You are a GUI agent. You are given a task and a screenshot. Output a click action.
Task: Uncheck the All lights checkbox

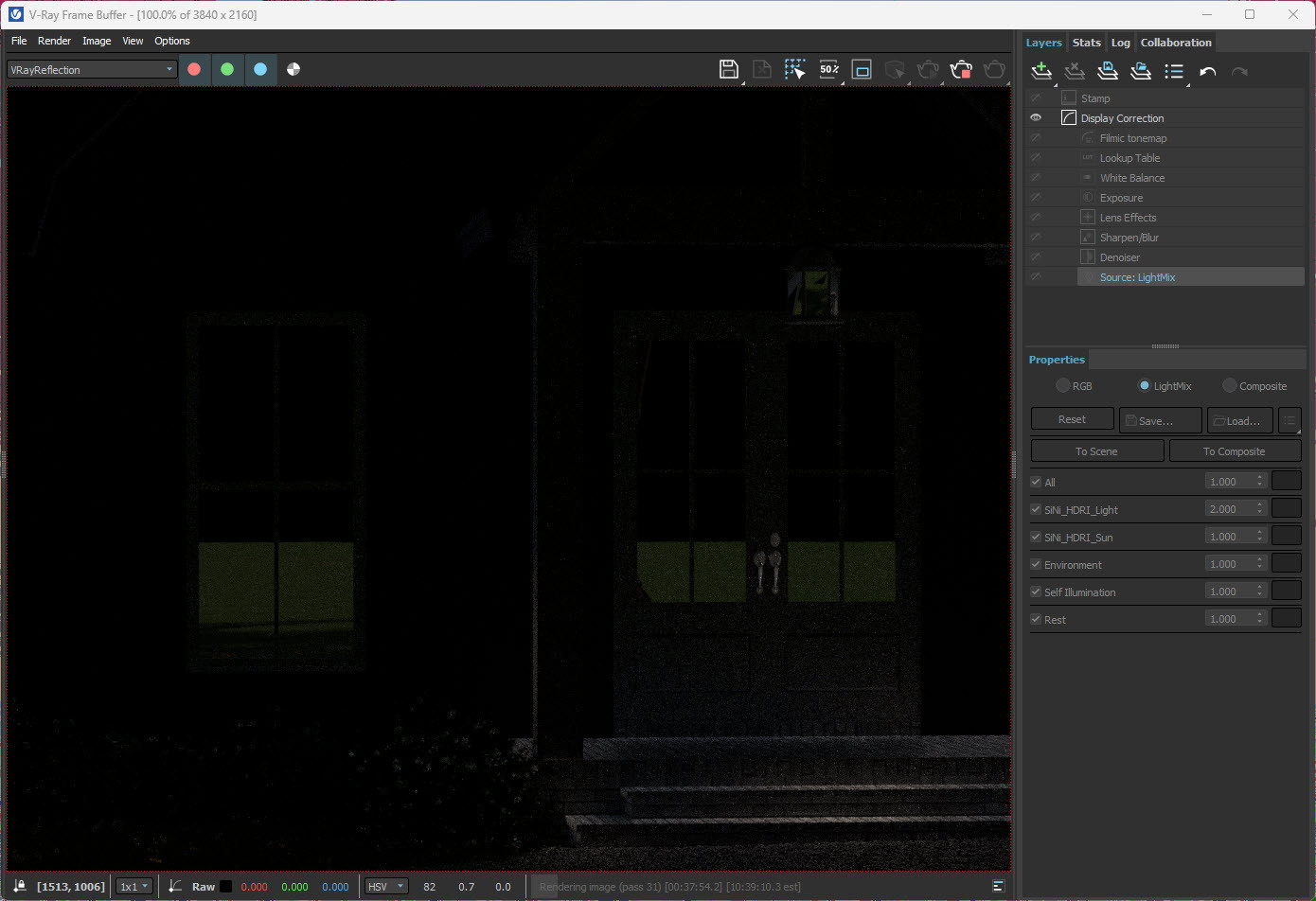(1036, 482)
